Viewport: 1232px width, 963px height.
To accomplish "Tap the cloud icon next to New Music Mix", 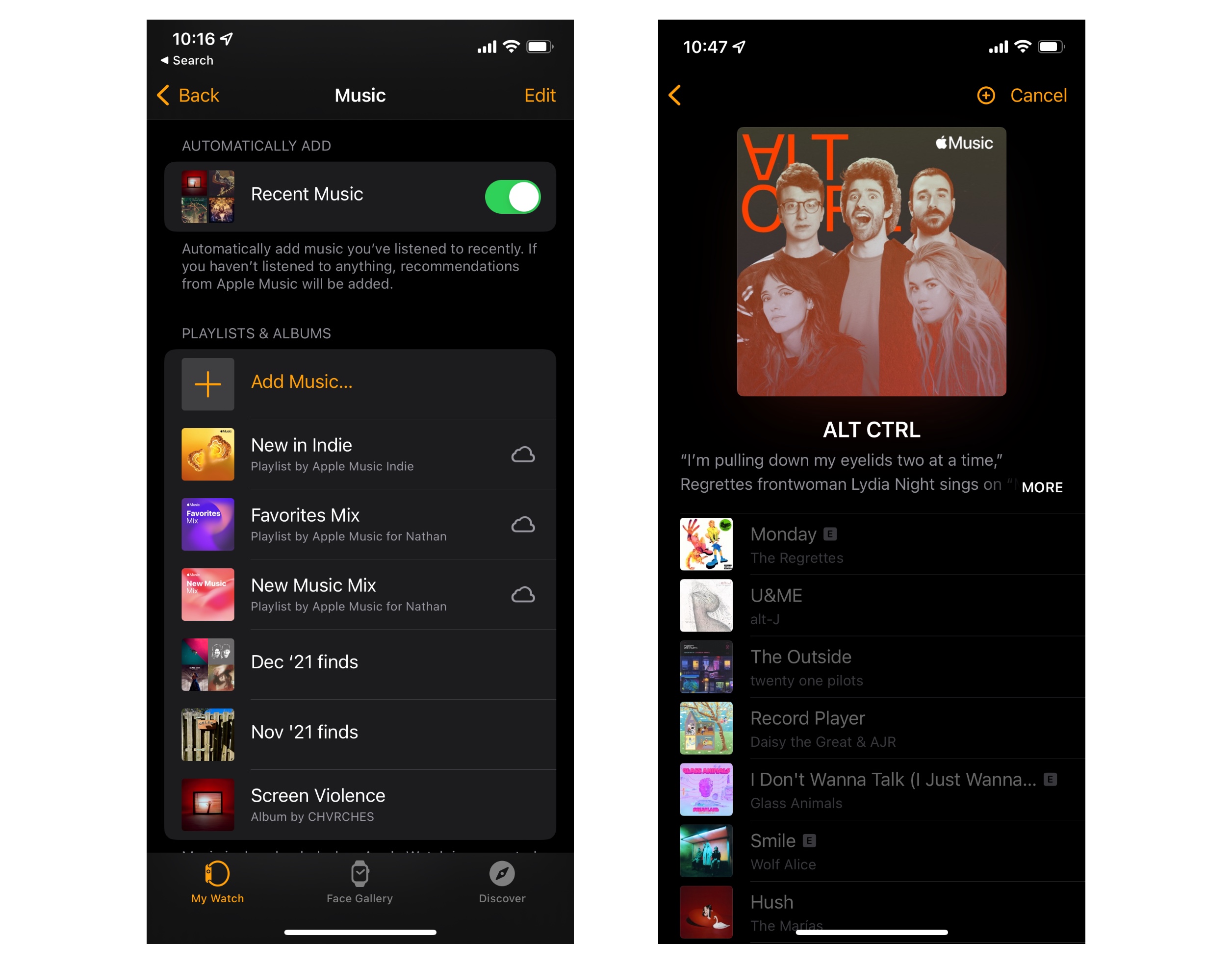I will coord(523,595).
